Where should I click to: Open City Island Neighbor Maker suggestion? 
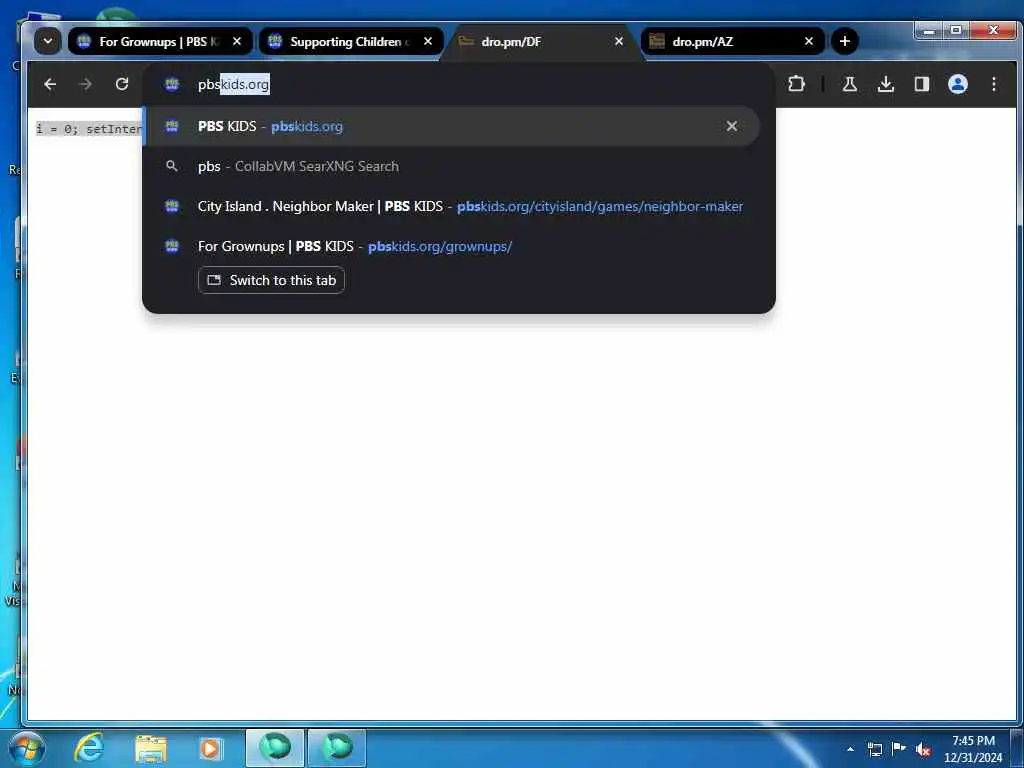451,206
